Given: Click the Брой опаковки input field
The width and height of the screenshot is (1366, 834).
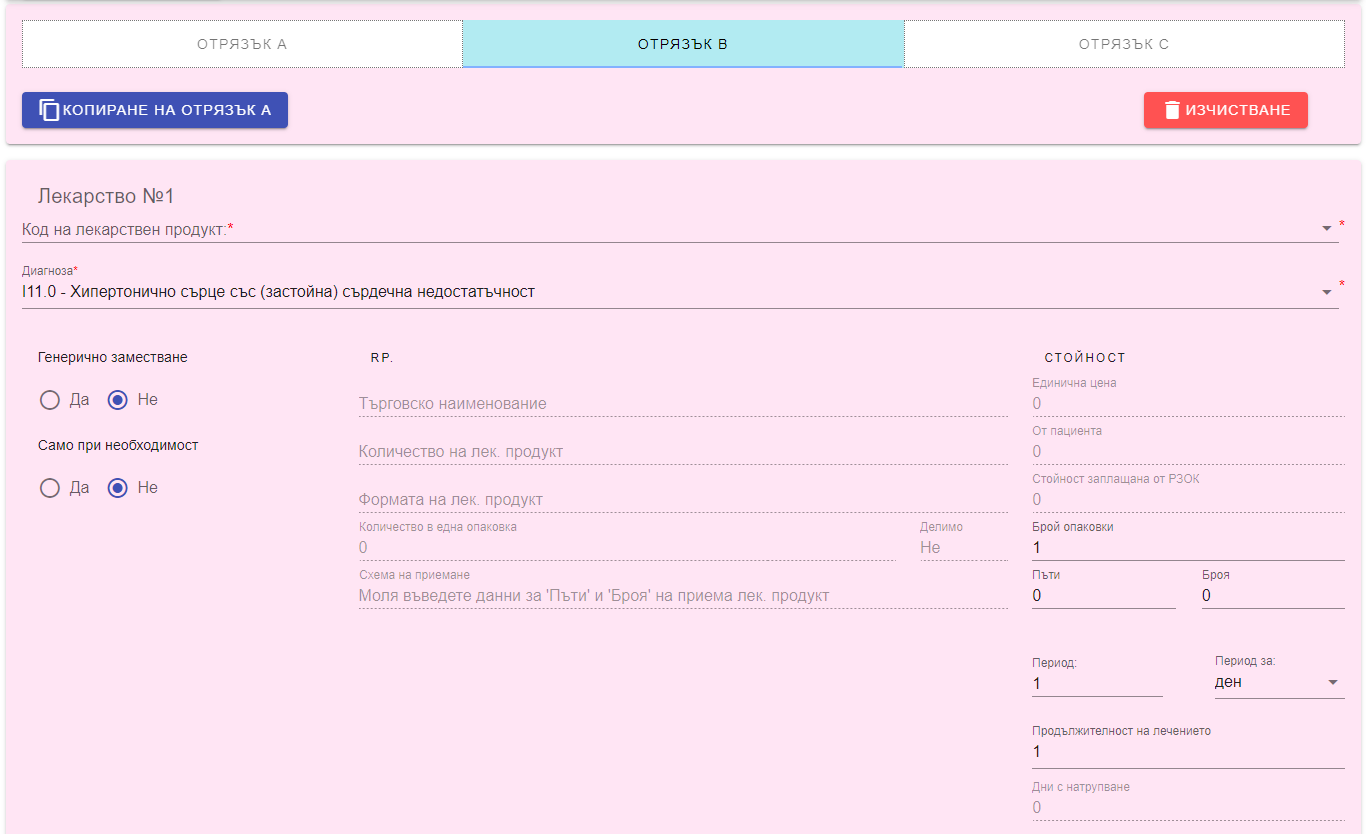Looking at the screenshot, I should pos(1188,548).
